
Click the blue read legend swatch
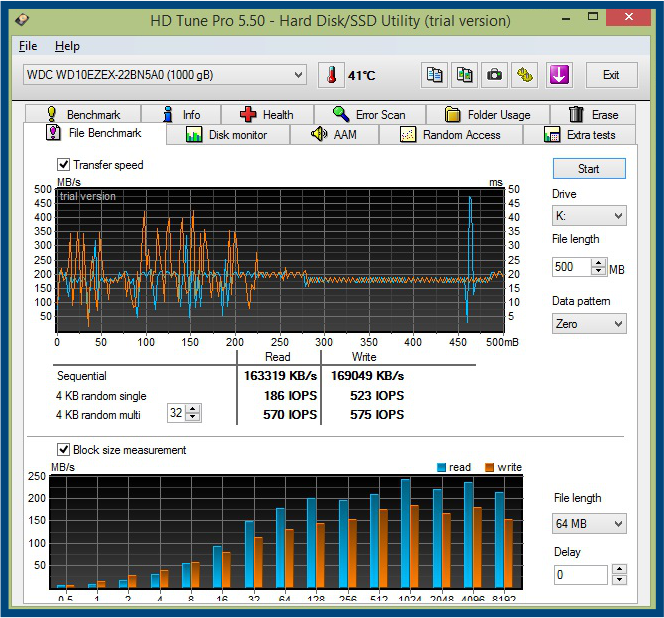441,467
